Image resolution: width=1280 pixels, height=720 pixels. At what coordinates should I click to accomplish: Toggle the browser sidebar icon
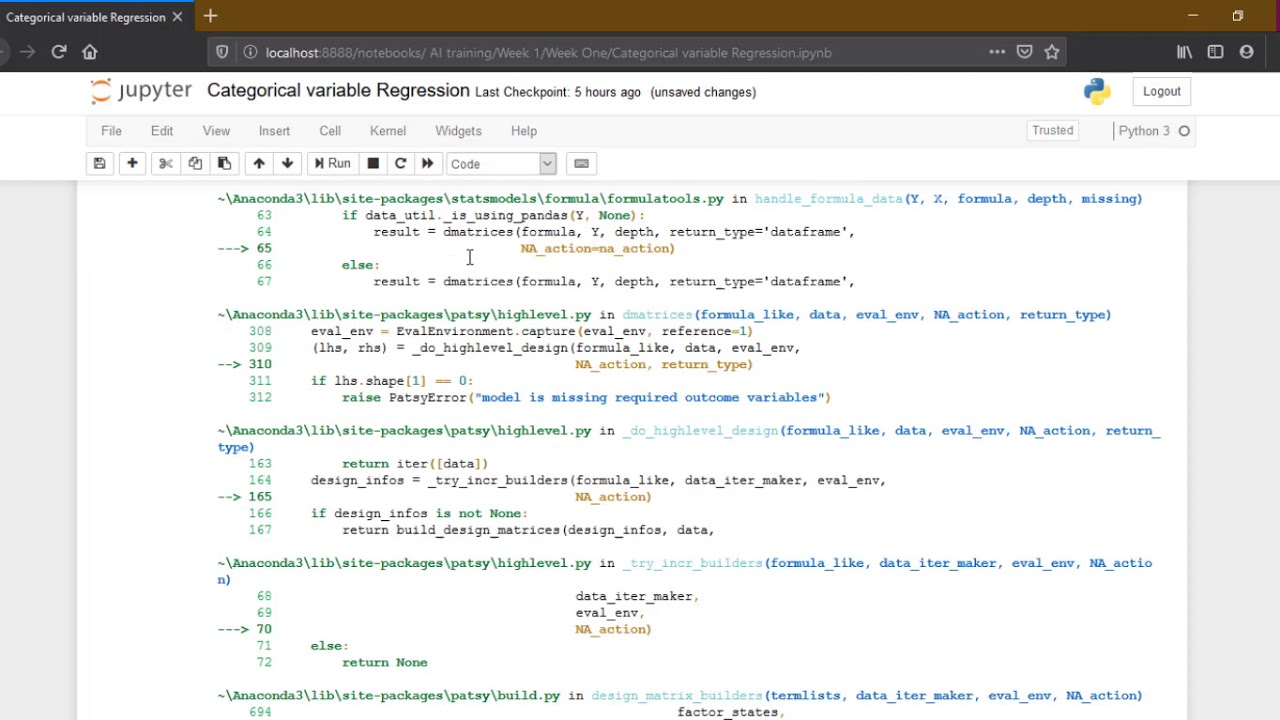tap(1215, 52)
